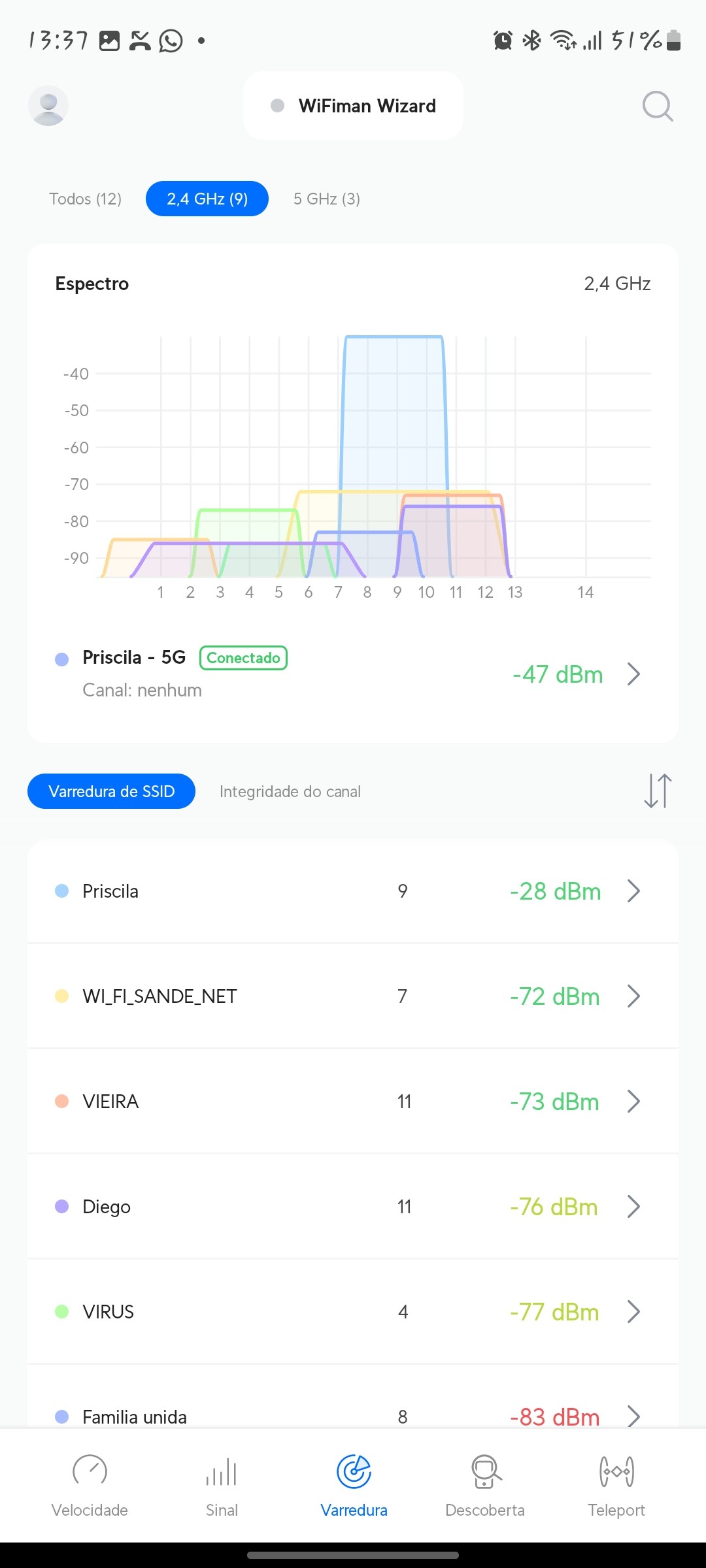
Task: Expand Priscila - 5G connection details chevron
Action: click(633, 674)
